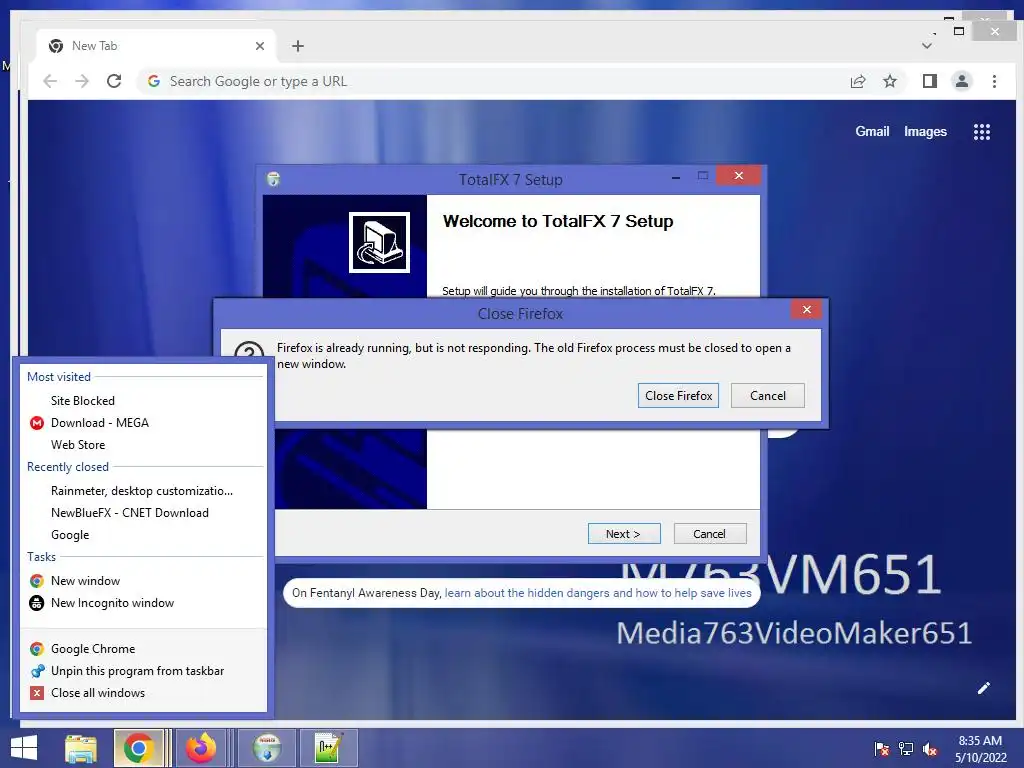1024x768 pixels.
Task: Click the Chrome forward arrow
Action: (82, 81)
